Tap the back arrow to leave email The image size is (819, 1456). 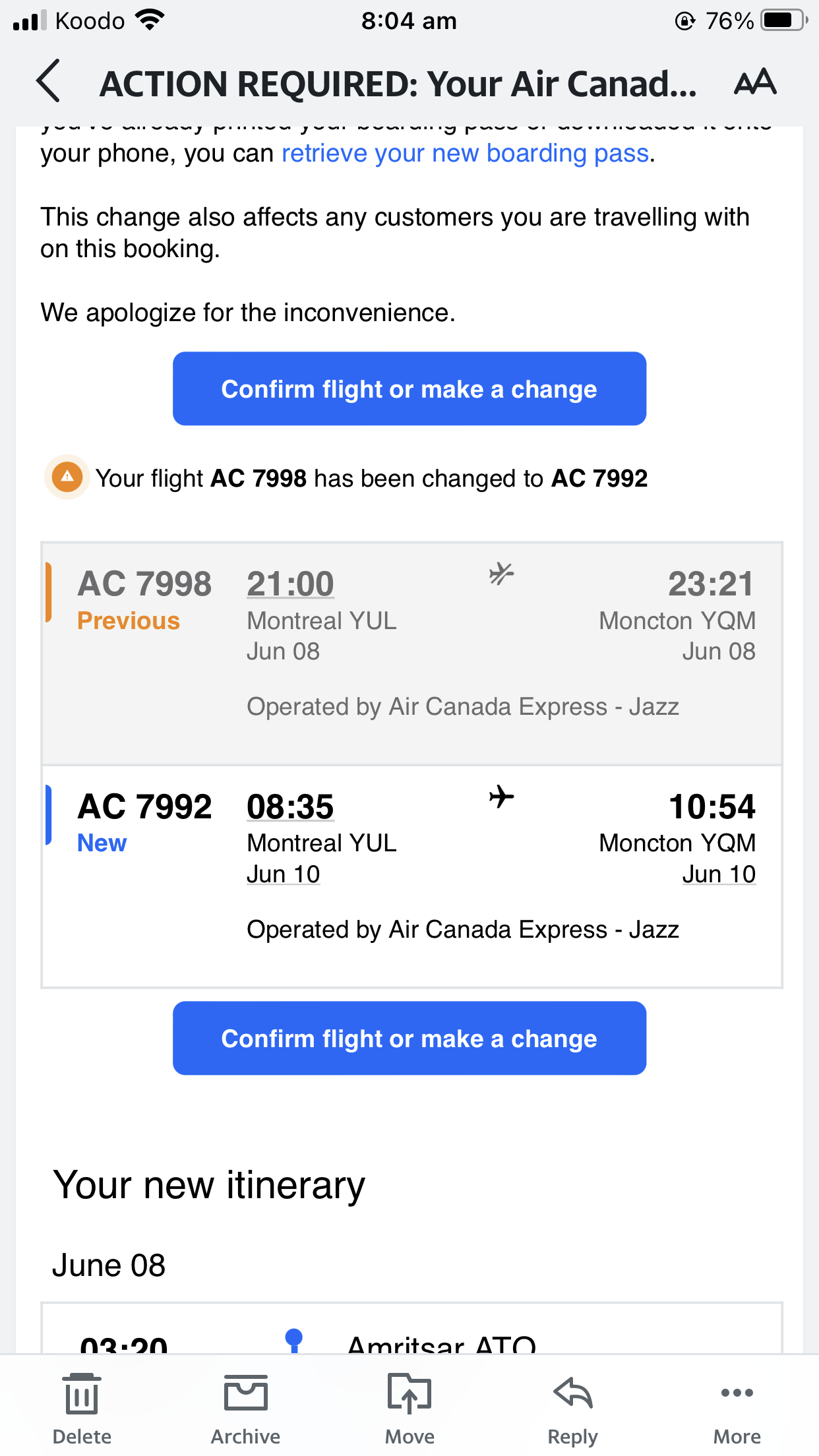49,81
